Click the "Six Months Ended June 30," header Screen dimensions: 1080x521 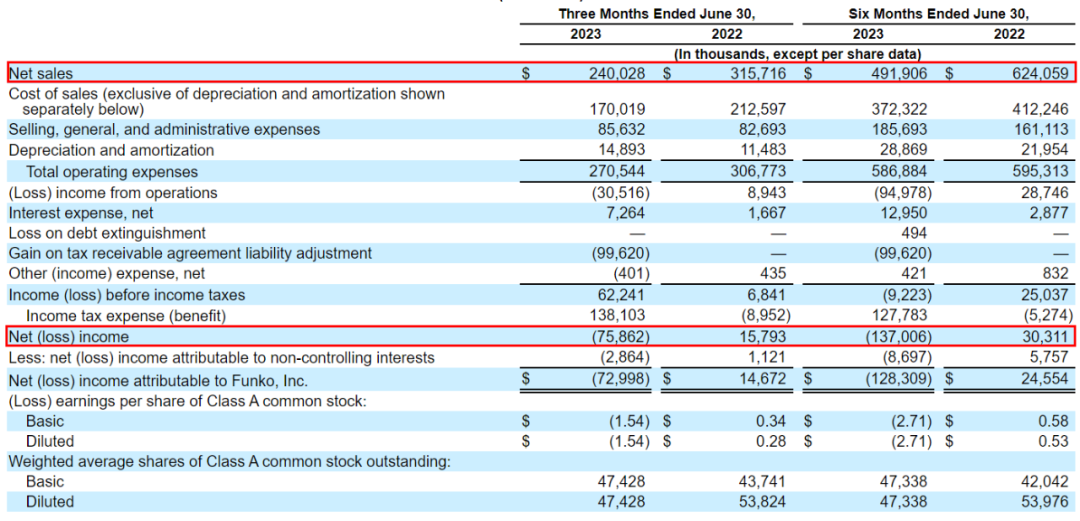click(939, 14)
